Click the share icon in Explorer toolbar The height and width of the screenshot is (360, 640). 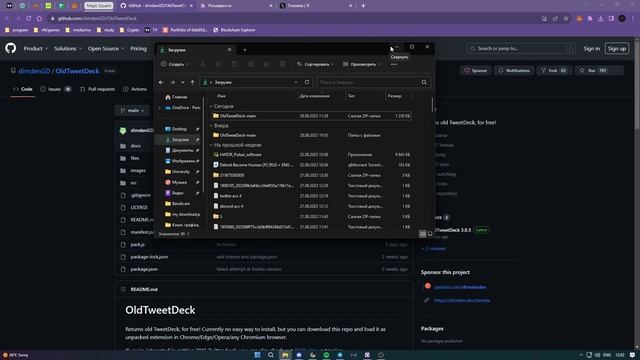pos(267,64)
